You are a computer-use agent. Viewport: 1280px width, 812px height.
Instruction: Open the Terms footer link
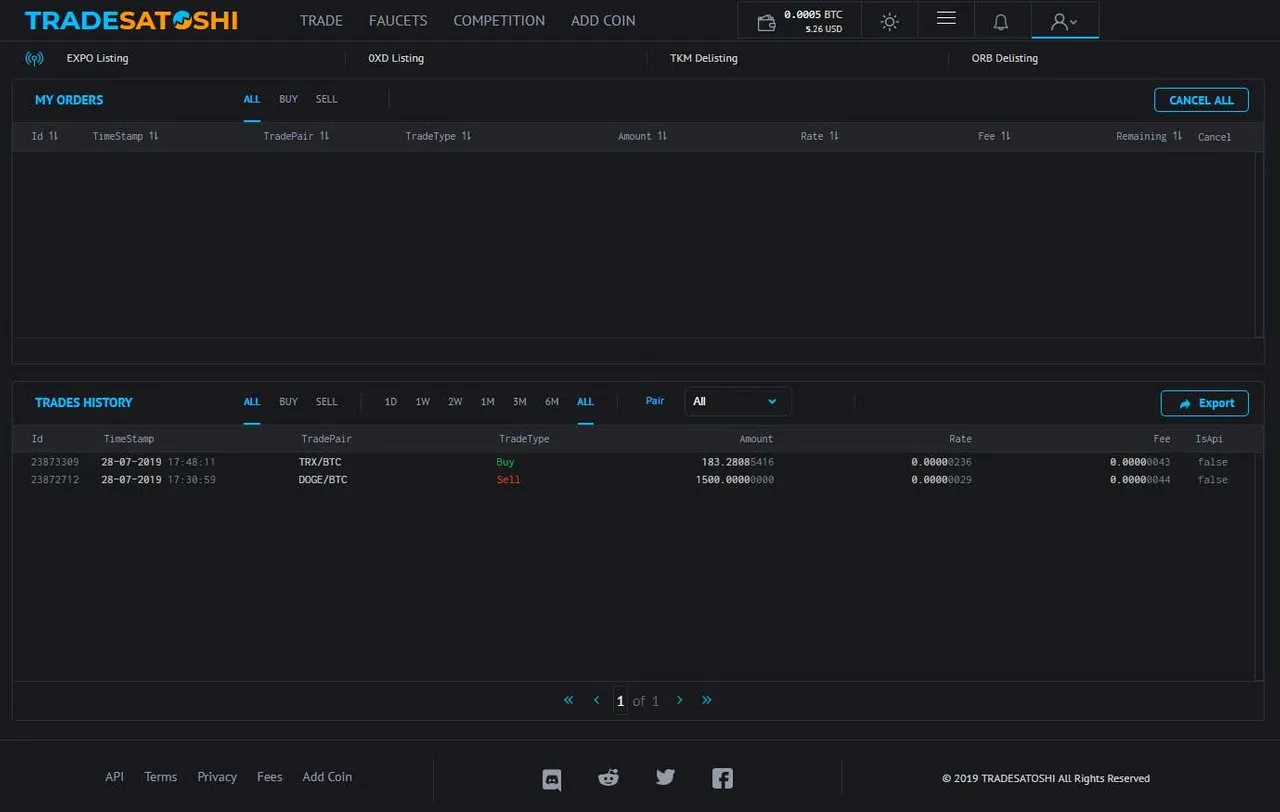coord(161,777)
